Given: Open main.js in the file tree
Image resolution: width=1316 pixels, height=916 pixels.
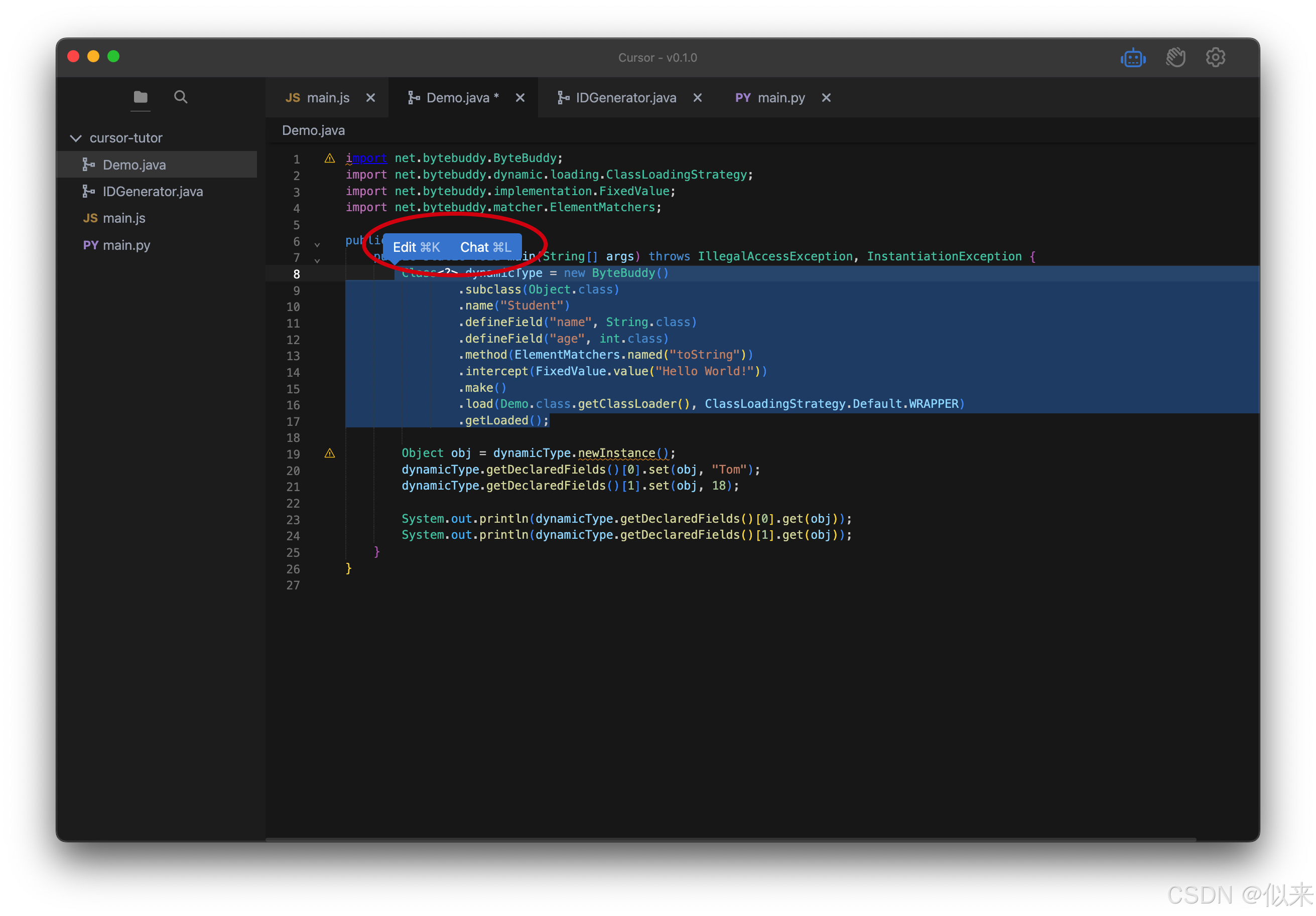Looking at the screenshot, I should [124, 218].
